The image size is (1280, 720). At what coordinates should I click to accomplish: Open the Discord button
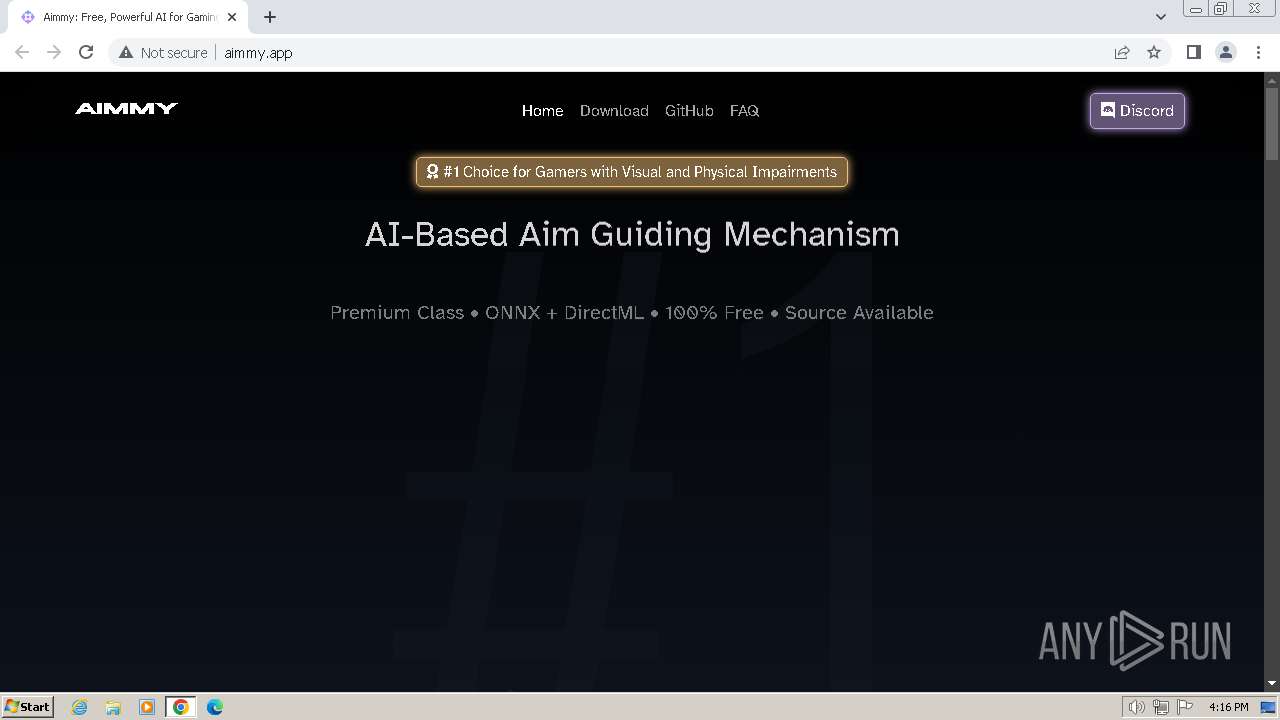1137,111
